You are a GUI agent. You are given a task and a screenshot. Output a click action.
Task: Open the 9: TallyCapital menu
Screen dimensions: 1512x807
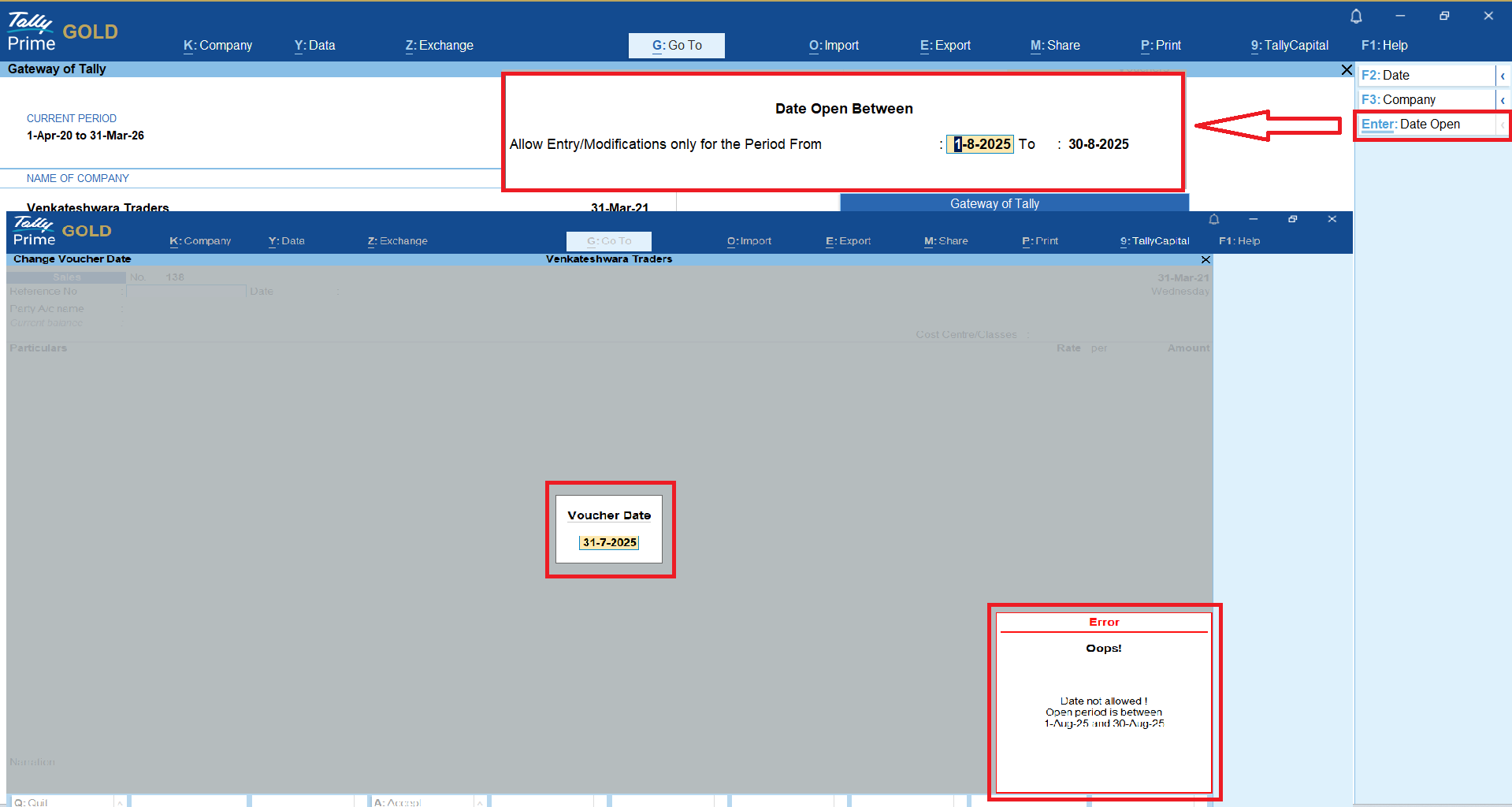point(1289,46)
